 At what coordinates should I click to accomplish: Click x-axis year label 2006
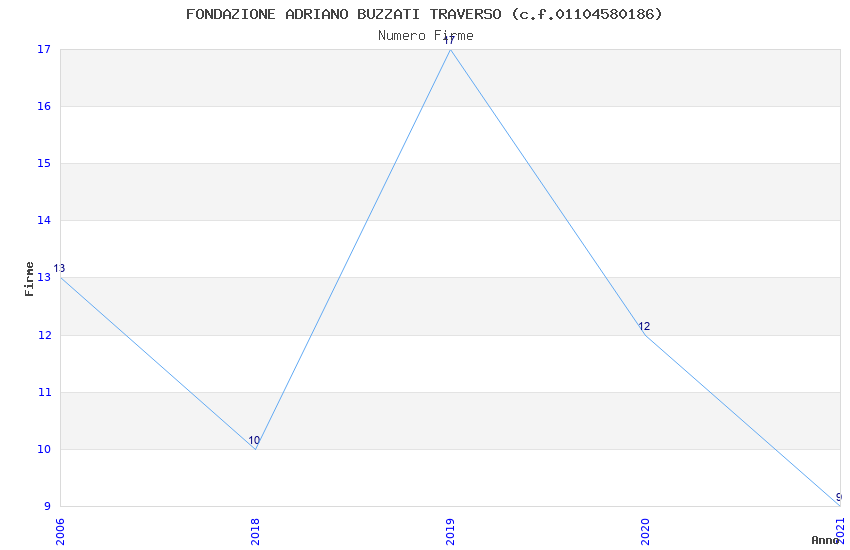point(60,532)
